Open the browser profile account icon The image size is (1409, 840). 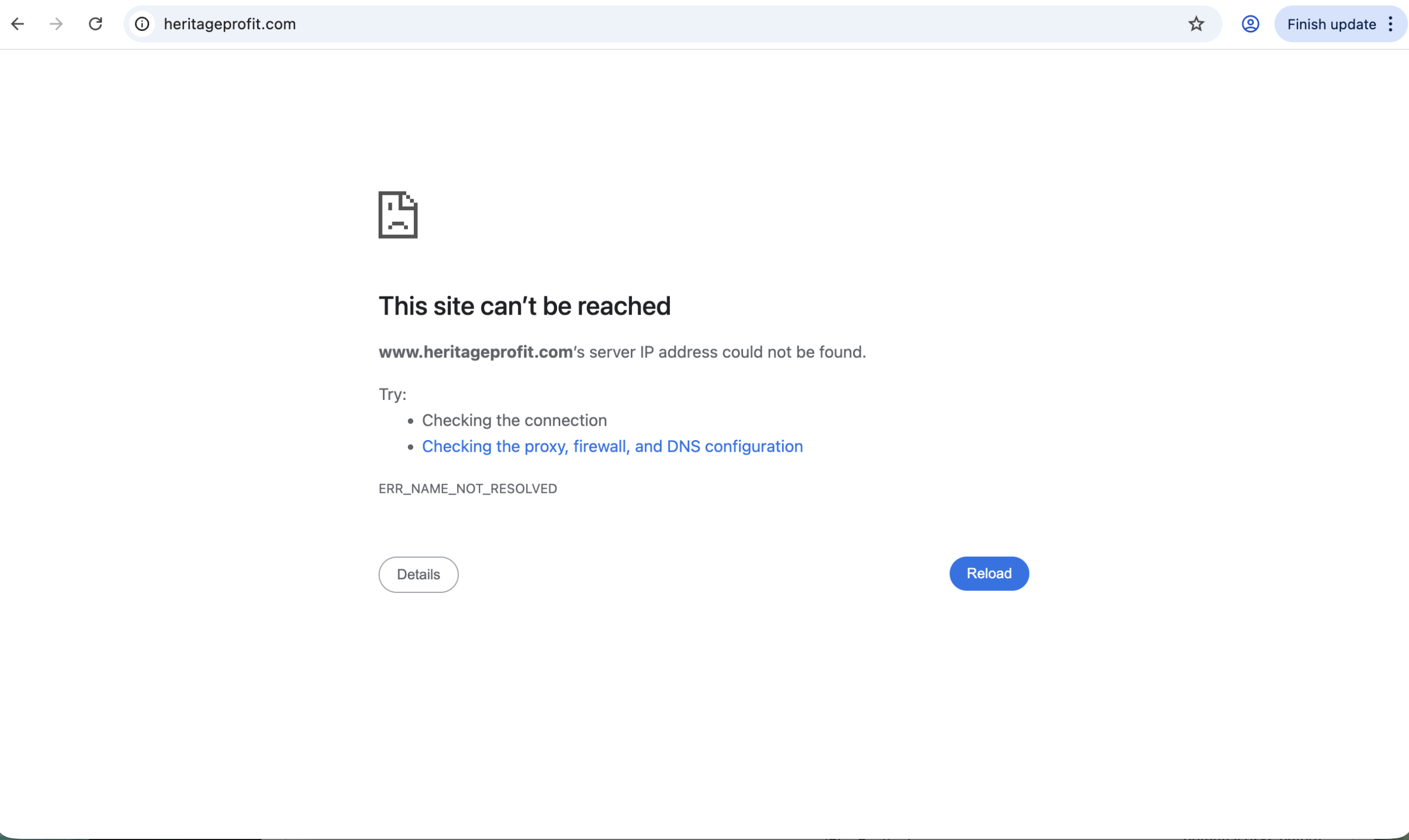1250,24
